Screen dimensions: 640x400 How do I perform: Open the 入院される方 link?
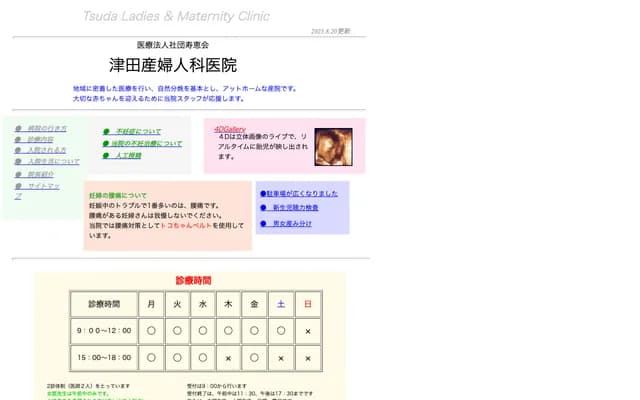pyautogui.click(x=41, y=150)
